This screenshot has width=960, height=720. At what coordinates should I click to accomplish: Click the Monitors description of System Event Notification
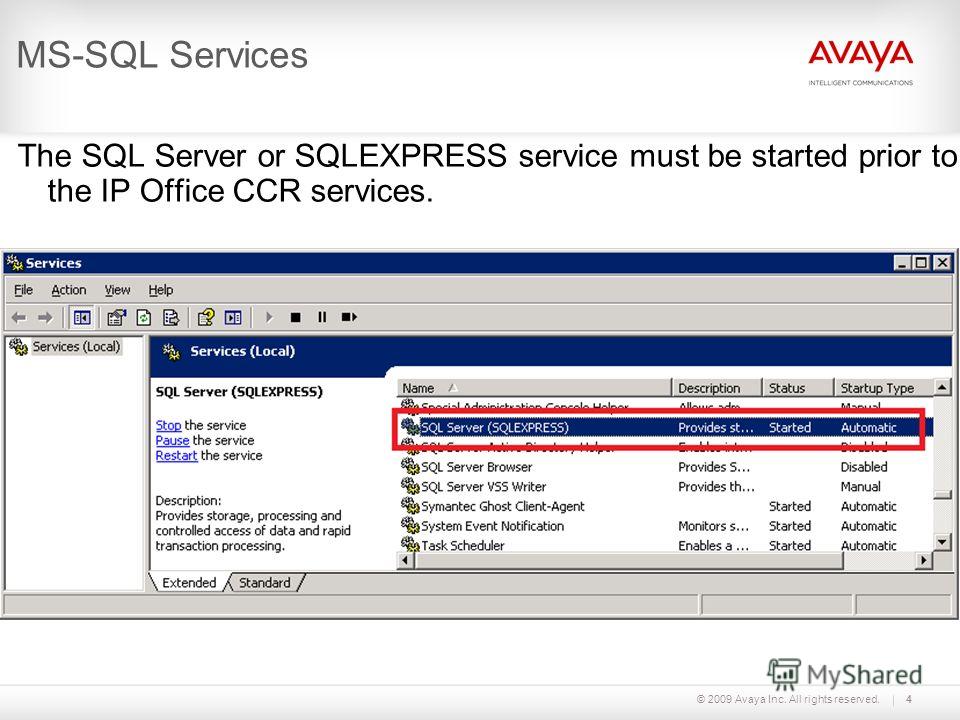[713, 525]
